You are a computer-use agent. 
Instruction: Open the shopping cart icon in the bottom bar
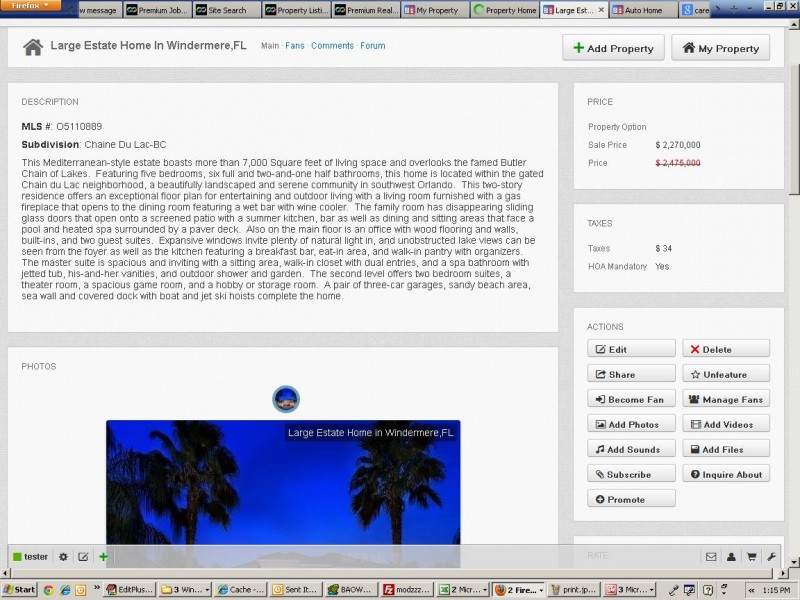point(752,557)
